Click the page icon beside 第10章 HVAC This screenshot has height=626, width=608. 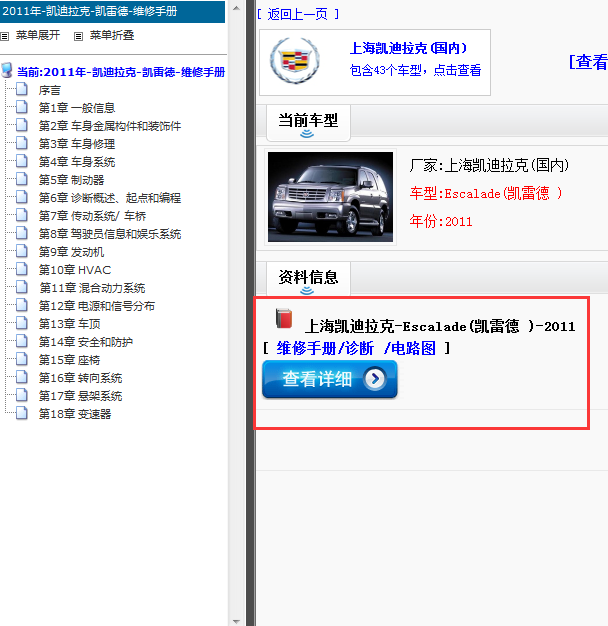coord(22,269)
